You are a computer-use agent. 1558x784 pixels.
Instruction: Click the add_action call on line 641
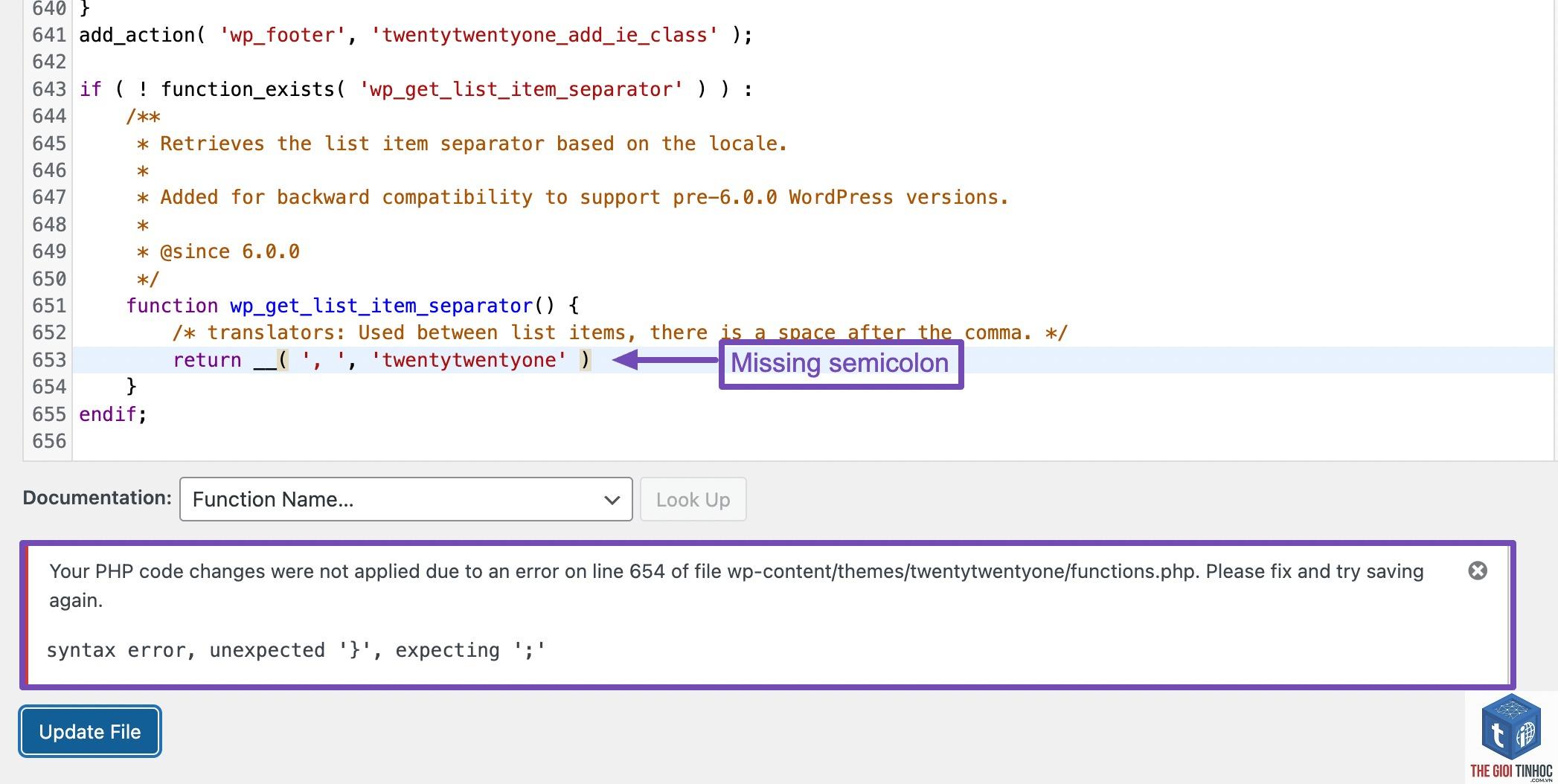pos(416,35)
